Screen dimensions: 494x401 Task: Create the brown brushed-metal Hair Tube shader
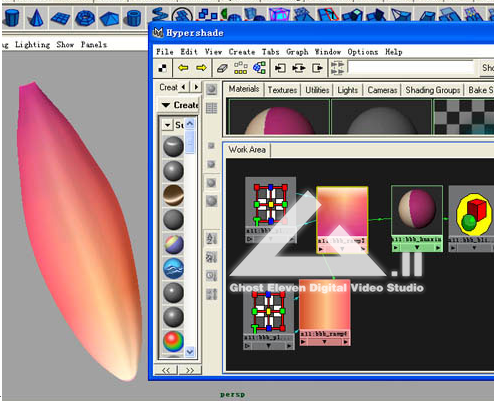click(x=173, y=195)
